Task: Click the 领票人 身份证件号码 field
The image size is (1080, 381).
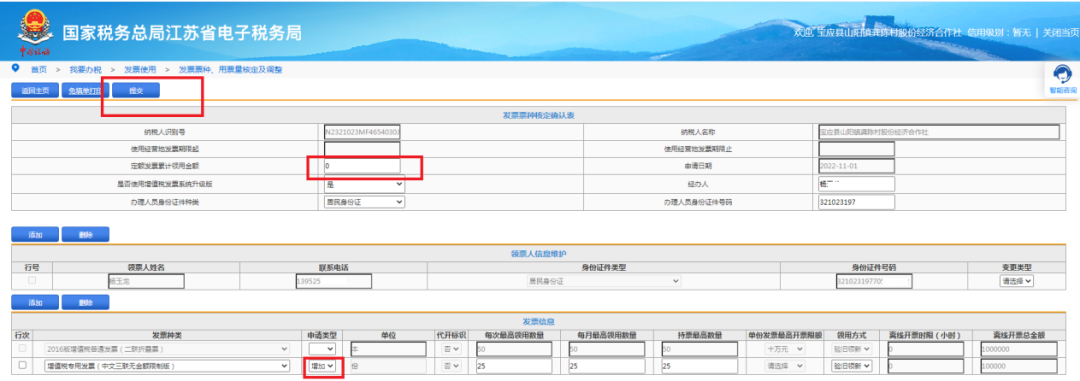Action: [x=874, y=281]
